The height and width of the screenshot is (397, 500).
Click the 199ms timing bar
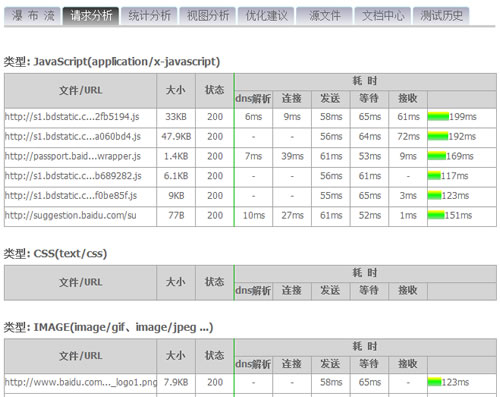coord(438,117)
